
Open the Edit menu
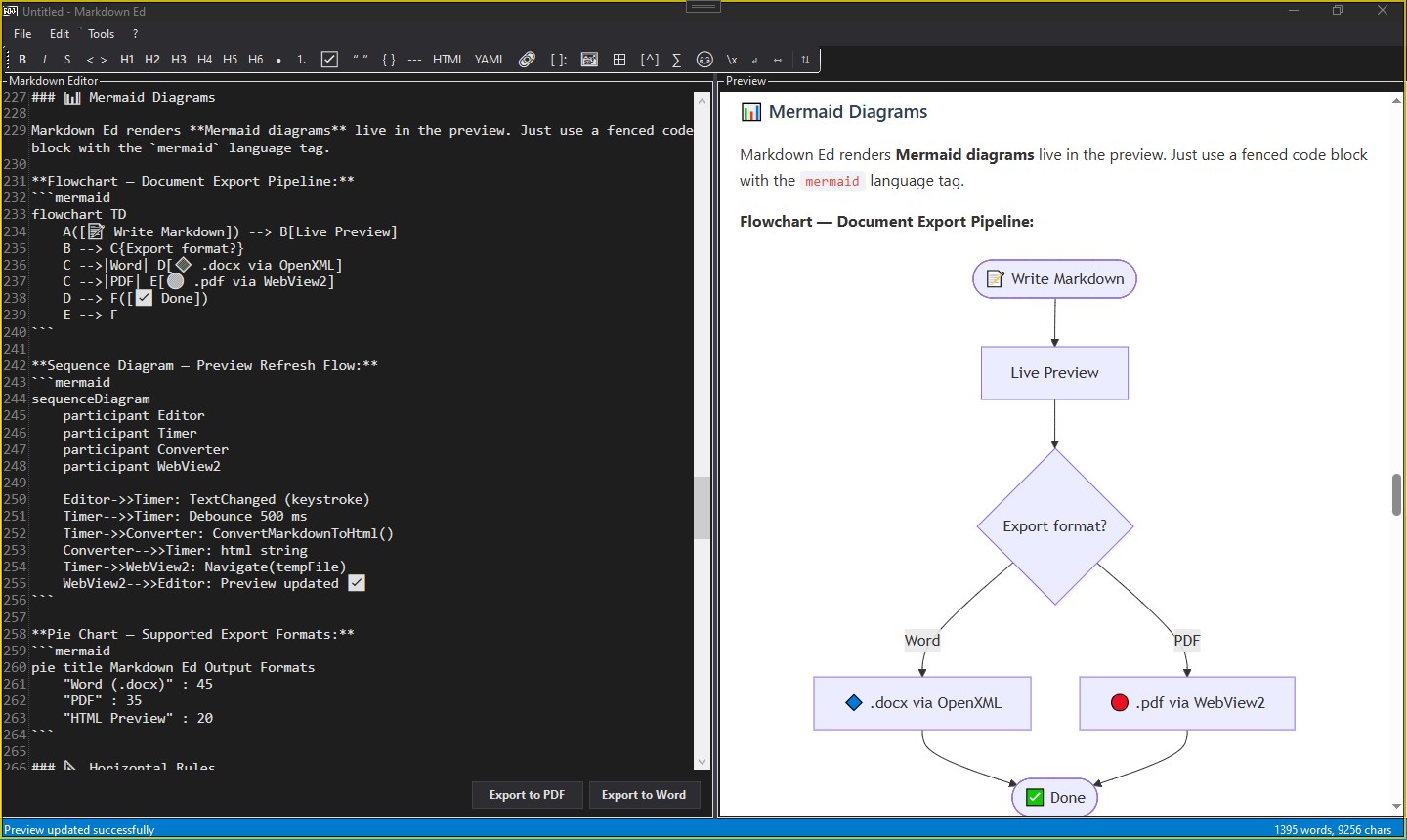(60, 34)
